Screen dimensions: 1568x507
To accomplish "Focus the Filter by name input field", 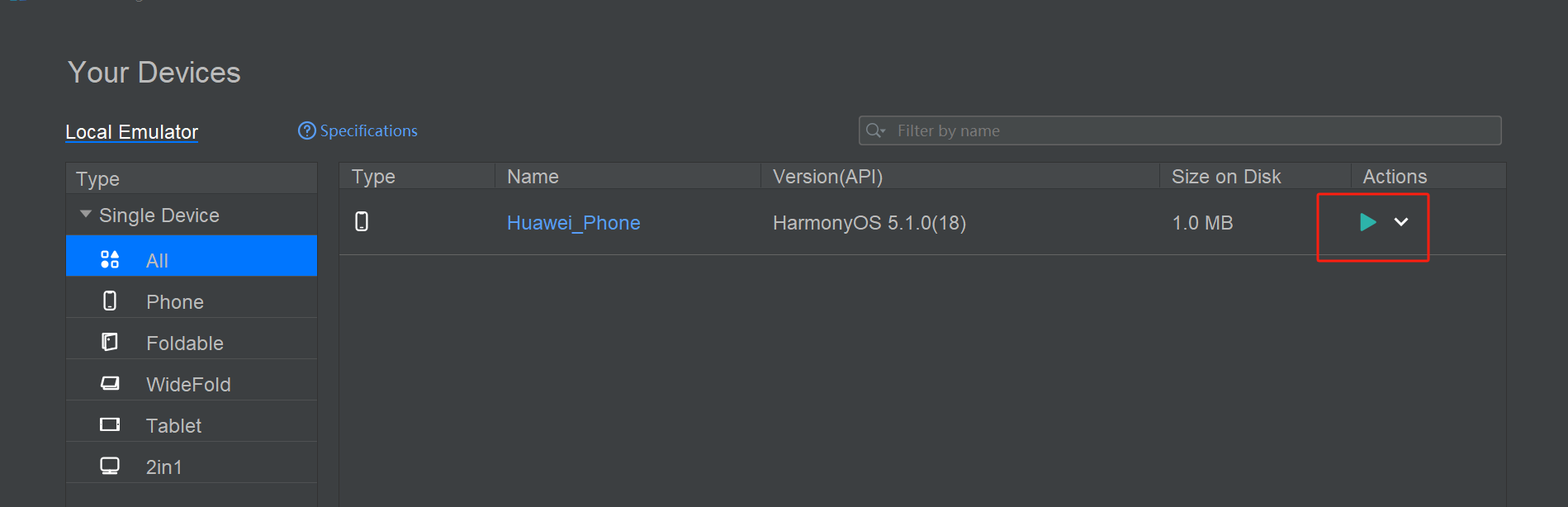I will point(1189,130).
